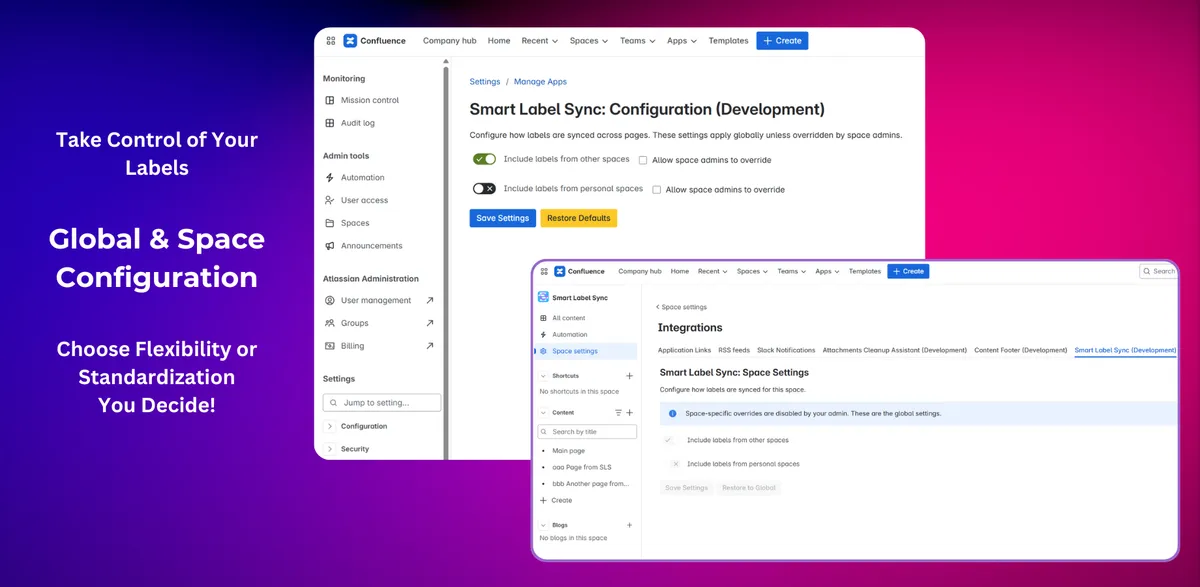The image size is (1200, 587).
Task: Click the Billing card icon
Action: 330,346
